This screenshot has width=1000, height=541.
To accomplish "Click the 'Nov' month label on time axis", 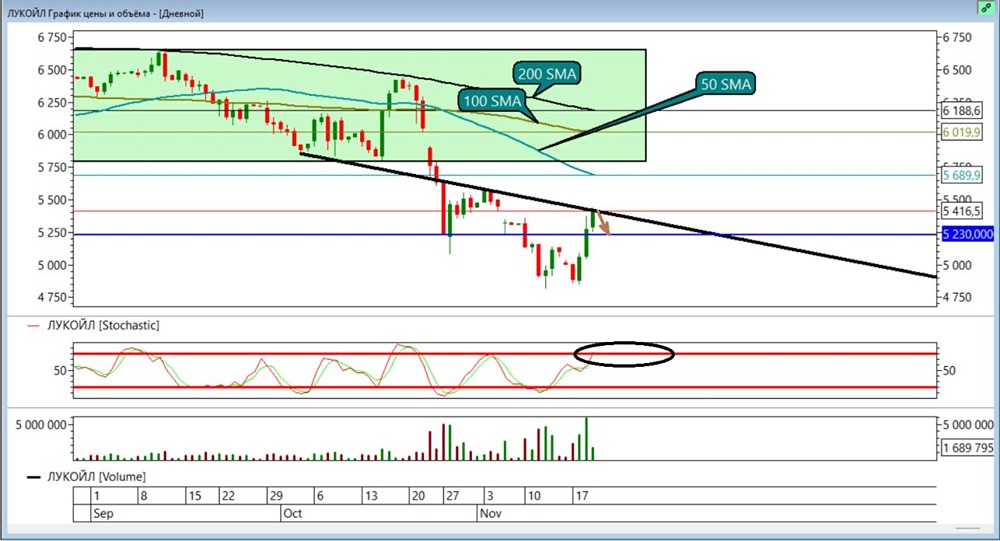I will pyautogui.click(x=490, y=514).
